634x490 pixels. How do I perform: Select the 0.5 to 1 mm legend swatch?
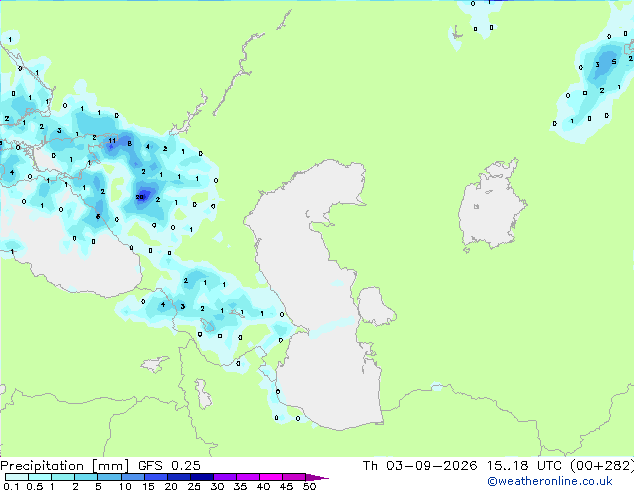[40, 477]
